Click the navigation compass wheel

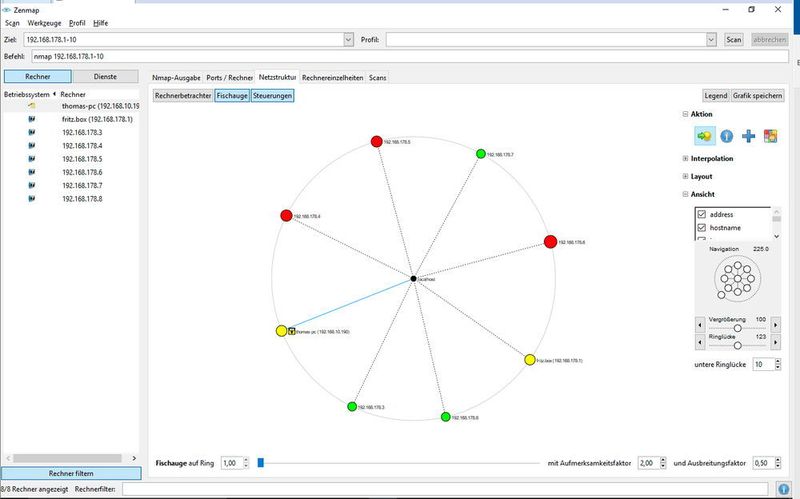tap(737, 279)
